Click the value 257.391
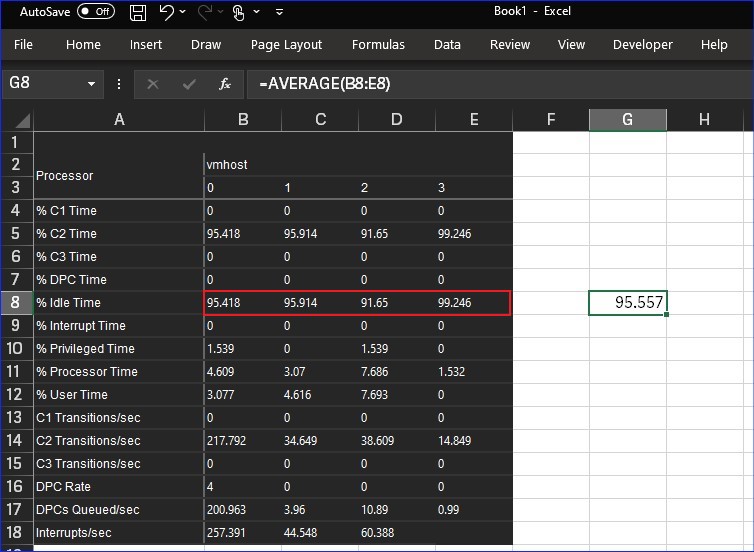Image resolution: width=754 pixels, height=552 pixels. (x=226, y=533)
